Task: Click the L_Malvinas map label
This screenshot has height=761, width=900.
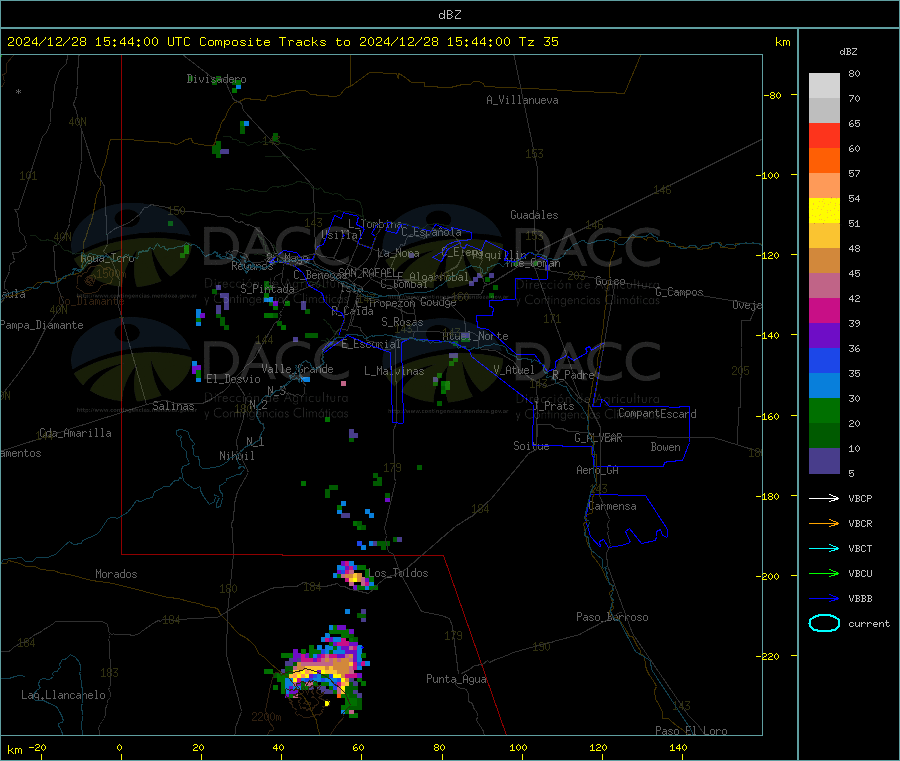Action: coord(394,371)
